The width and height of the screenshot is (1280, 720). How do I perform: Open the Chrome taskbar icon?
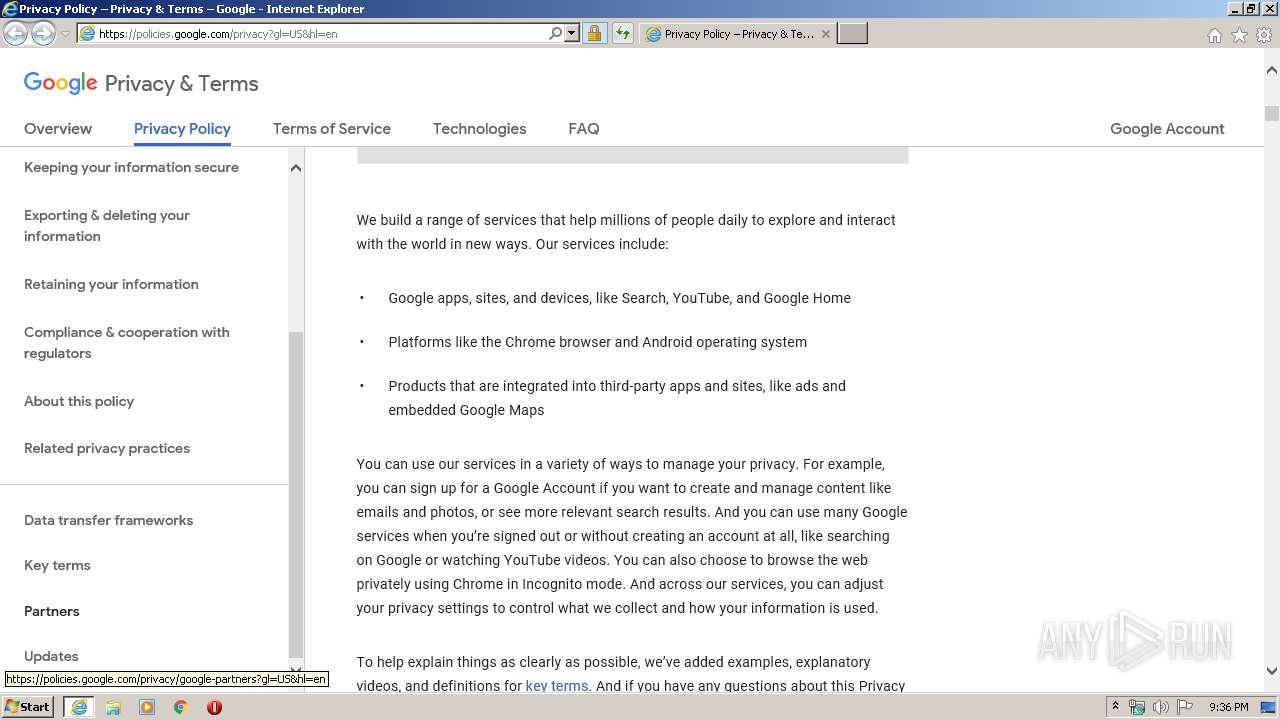pos(181,707)
